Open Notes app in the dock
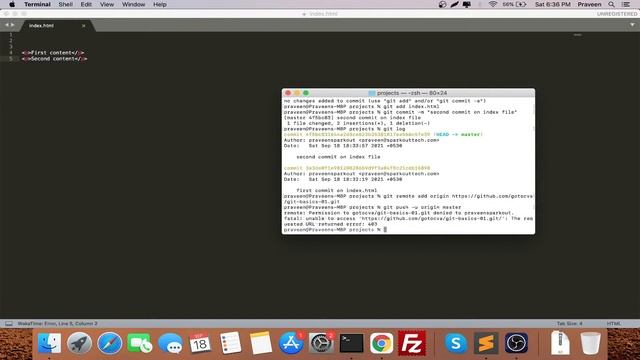This screenshot has height=360, width=640. pyautogui.click(x=261, y=343)
